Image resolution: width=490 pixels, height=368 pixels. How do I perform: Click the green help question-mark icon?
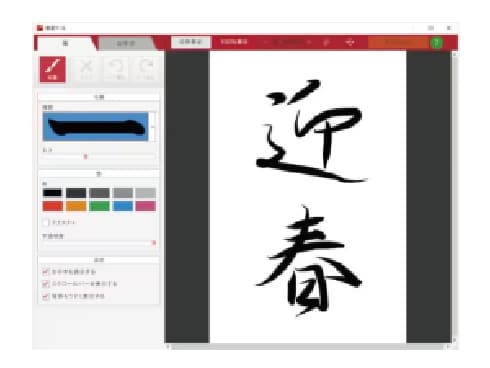pyautogui.click(x=436, y=43)
